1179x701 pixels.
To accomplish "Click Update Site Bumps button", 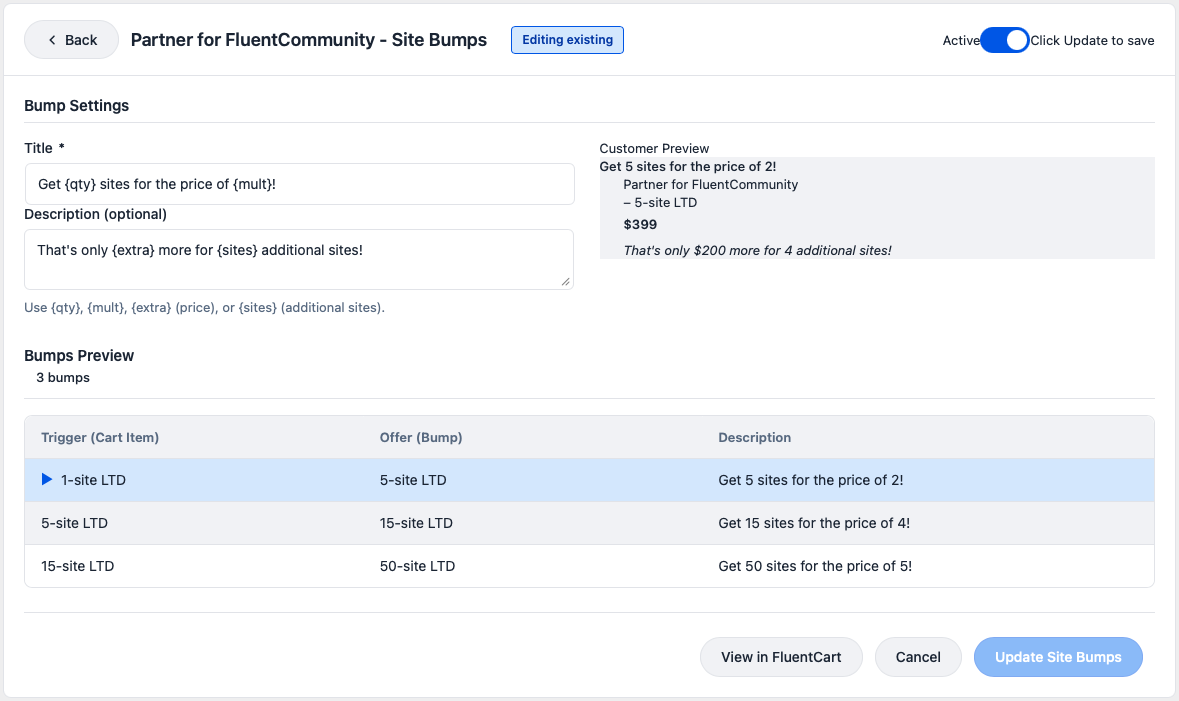I will (1058, 657).
